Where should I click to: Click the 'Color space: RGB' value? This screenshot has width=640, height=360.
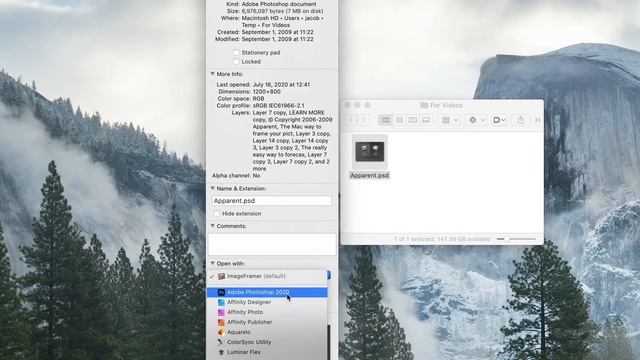[258, 98]
